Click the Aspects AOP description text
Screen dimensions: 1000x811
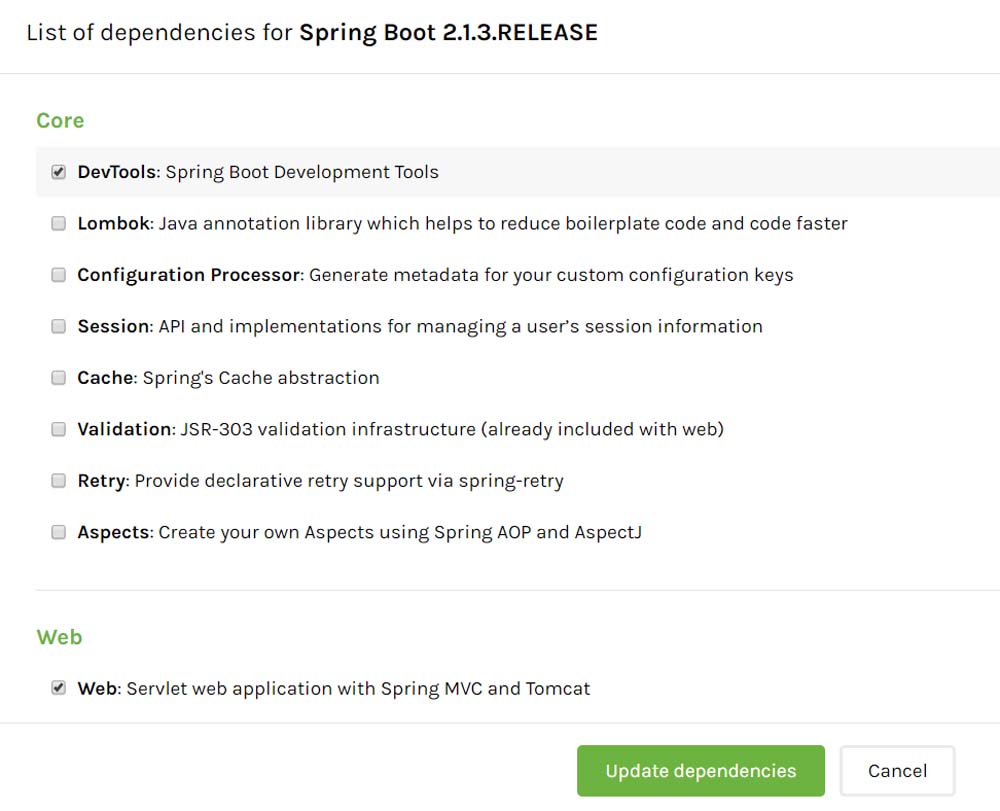point(400,532)
